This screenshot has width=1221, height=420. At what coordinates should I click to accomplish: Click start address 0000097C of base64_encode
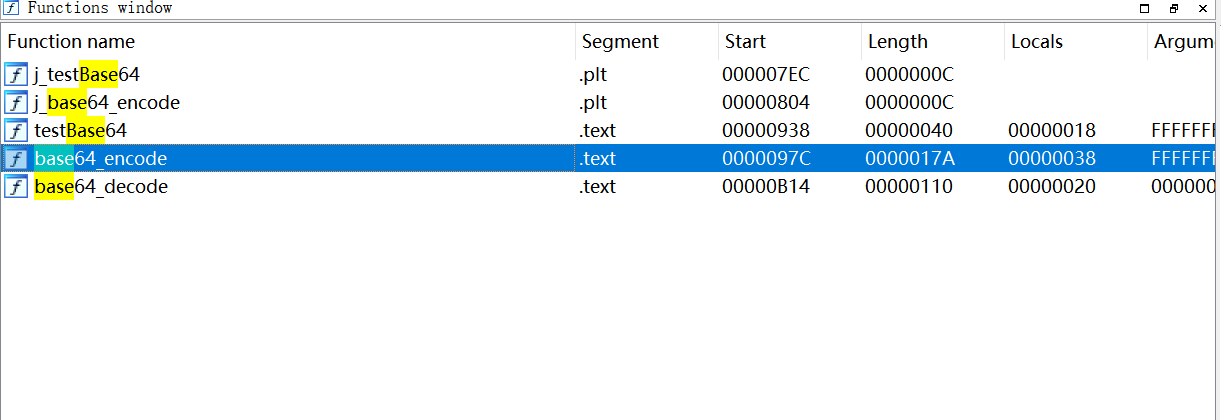(763, 158)
